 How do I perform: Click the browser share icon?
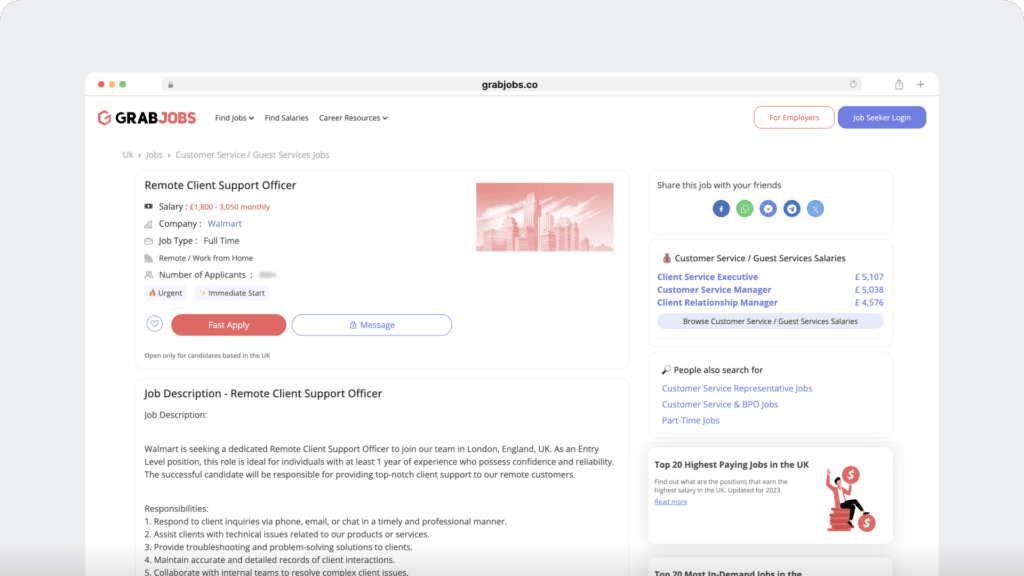pos(899,85)
